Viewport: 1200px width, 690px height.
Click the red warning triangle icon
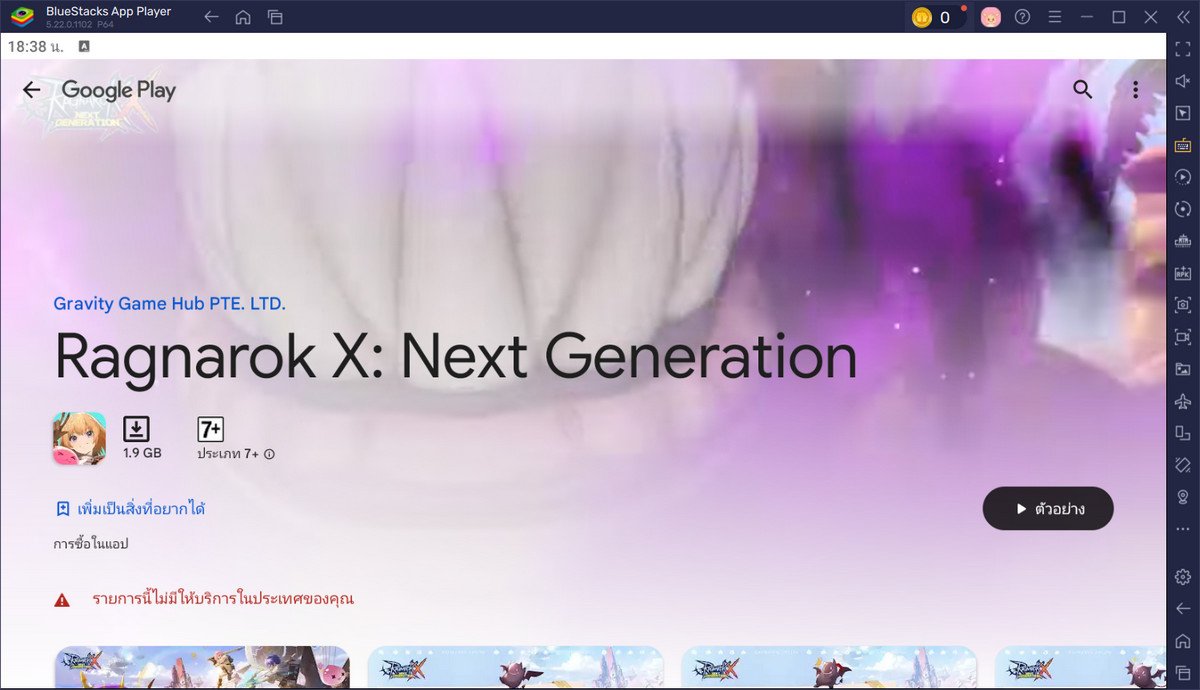[62, 600]
